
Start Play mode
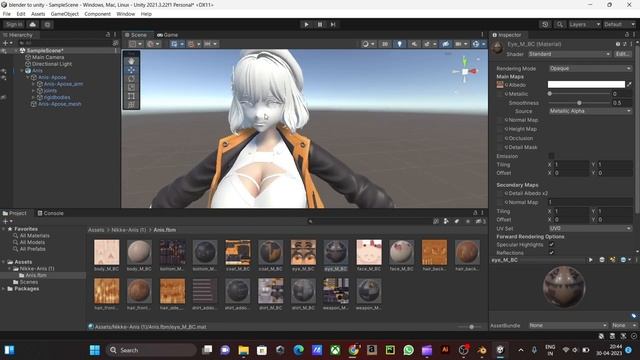tap(306, 24)
